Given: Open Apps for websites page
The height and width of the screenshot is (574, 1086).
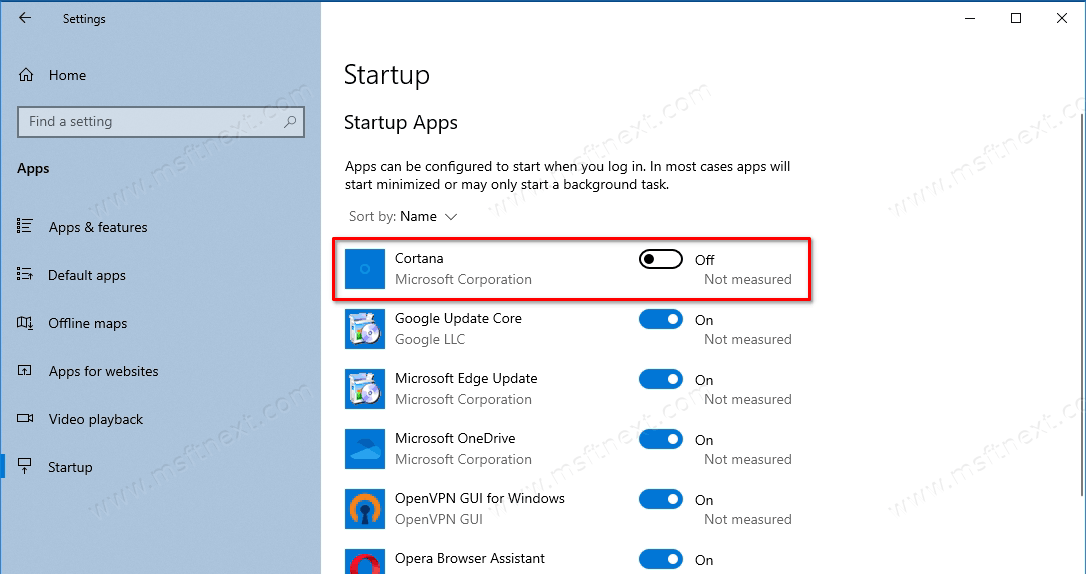Looking at the screenshot, I should (x=103, y=372).
